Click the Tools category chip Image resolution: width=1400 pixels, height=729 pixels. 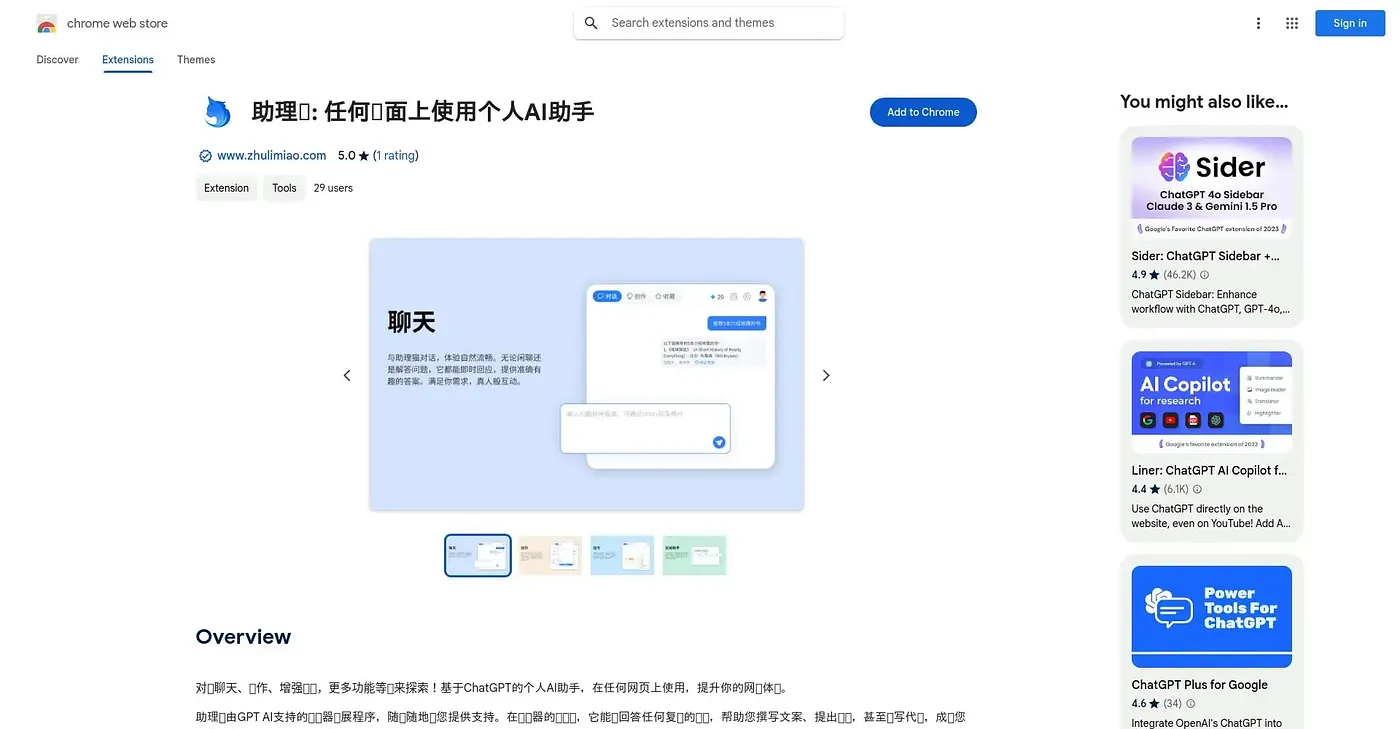pyautogui.click(x=284, y=188)
